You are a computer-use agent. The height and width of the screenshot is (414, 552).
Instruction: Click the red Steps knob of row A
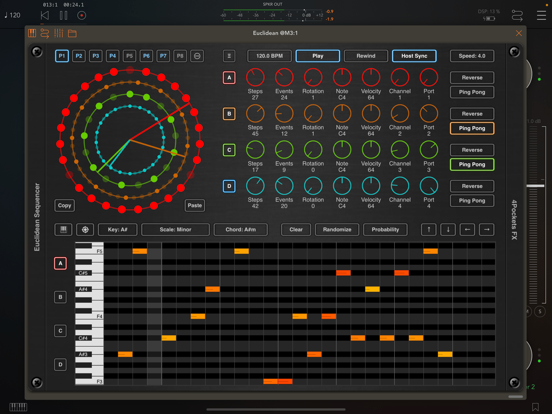click(255, 77)
